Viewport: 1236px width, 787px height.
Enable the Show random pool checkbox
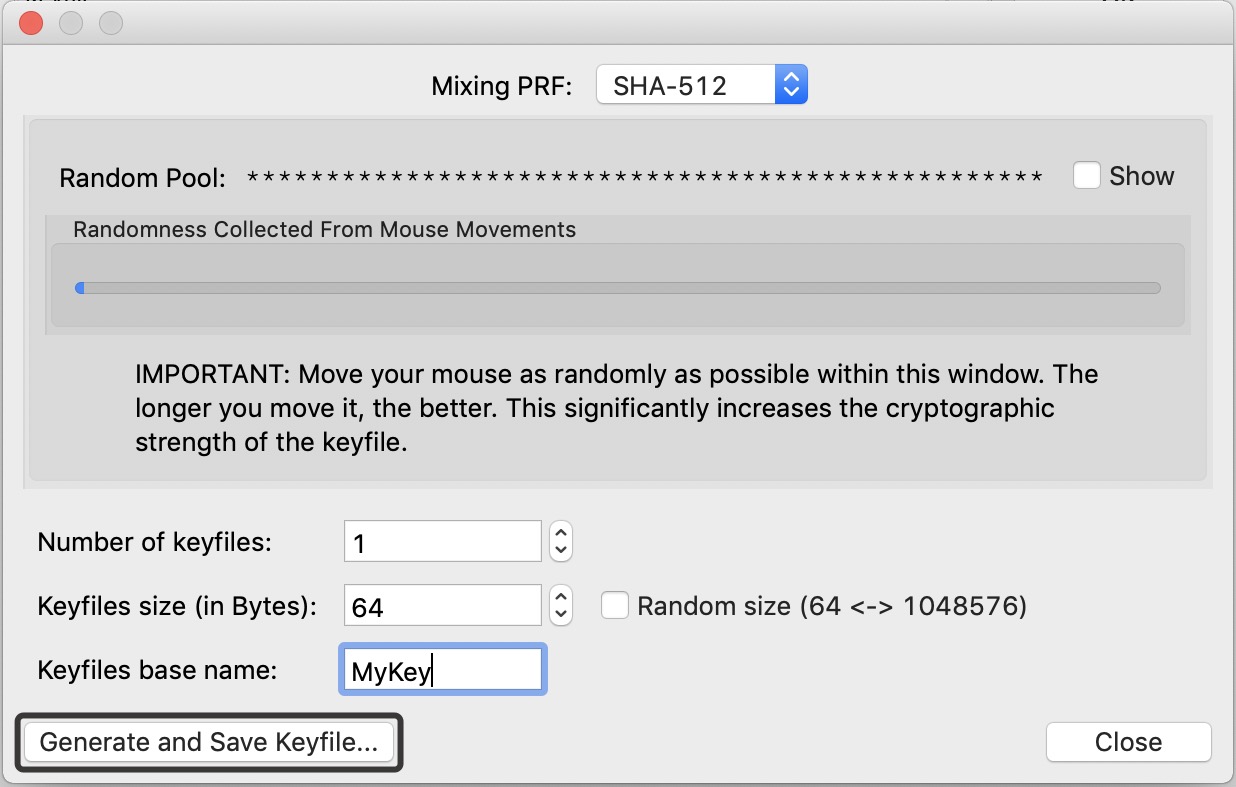point(1087,176)
